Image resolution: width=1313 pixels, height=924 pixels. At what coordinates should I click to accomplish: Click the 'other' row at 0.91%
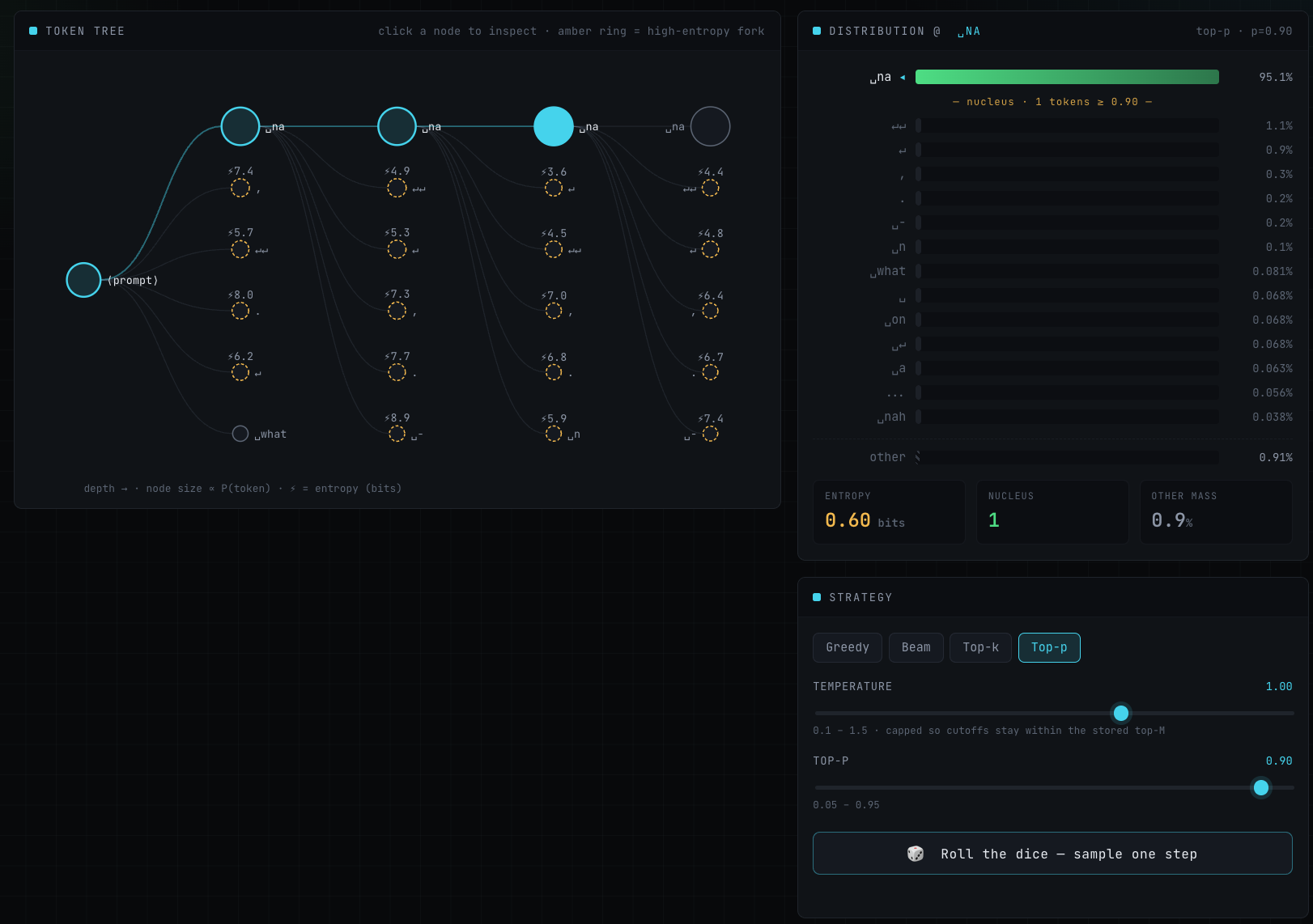[1052, 457]
